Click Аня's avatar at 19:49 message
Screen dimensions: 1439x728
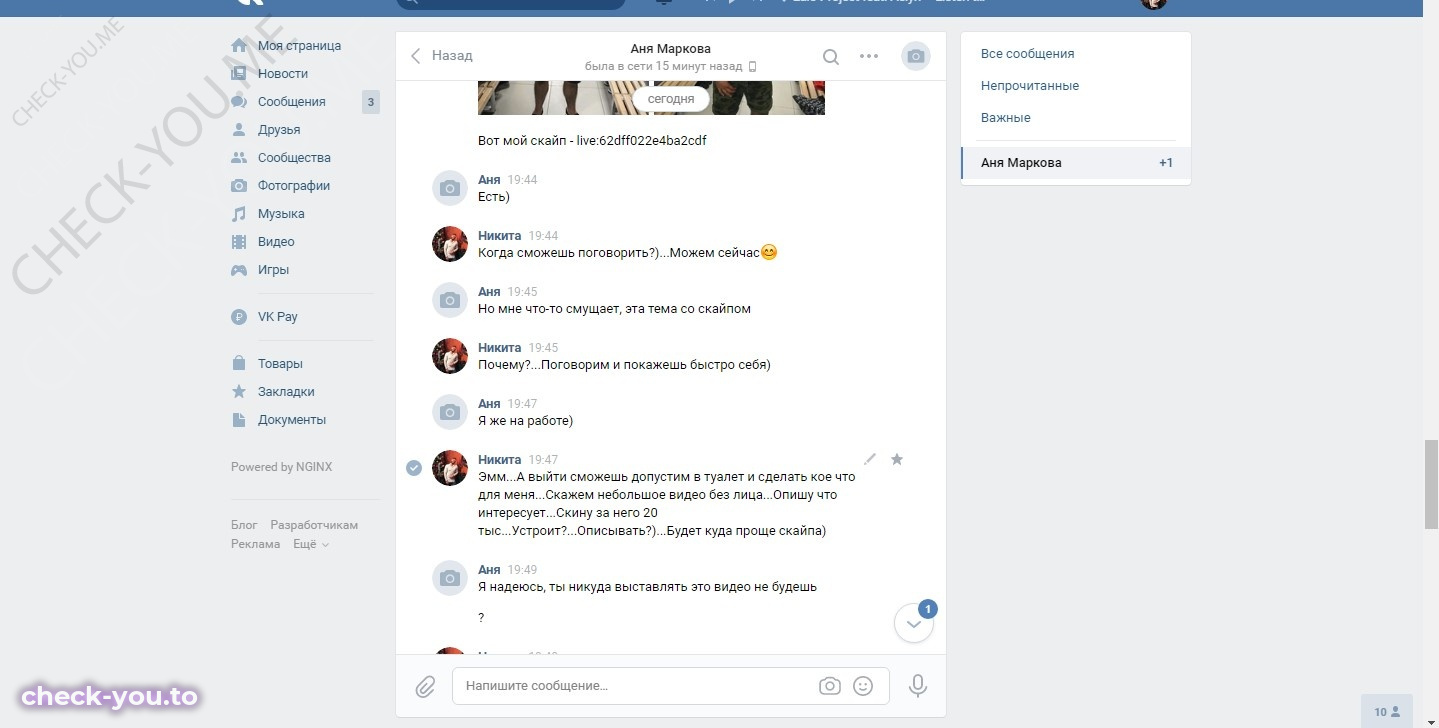coord(450,580)
